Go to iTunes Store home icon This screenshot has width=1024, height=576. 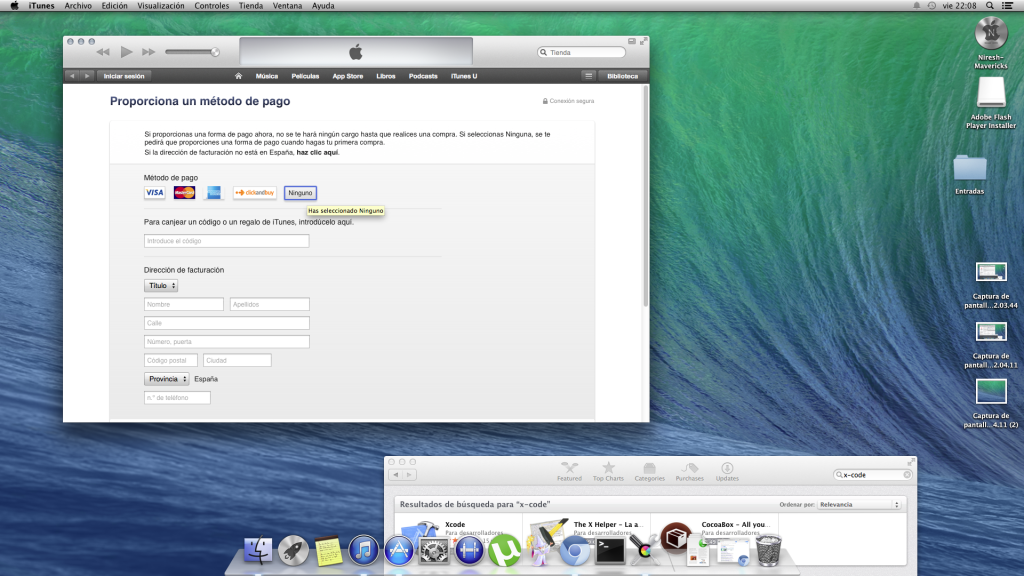(238, 76)
